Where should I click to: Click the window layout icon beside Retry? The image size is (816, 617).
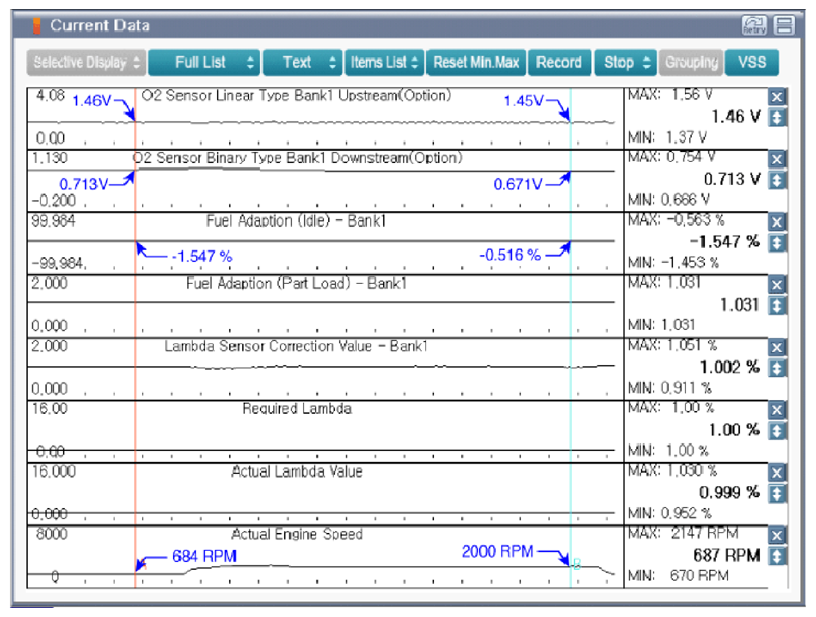coord(785,25)
